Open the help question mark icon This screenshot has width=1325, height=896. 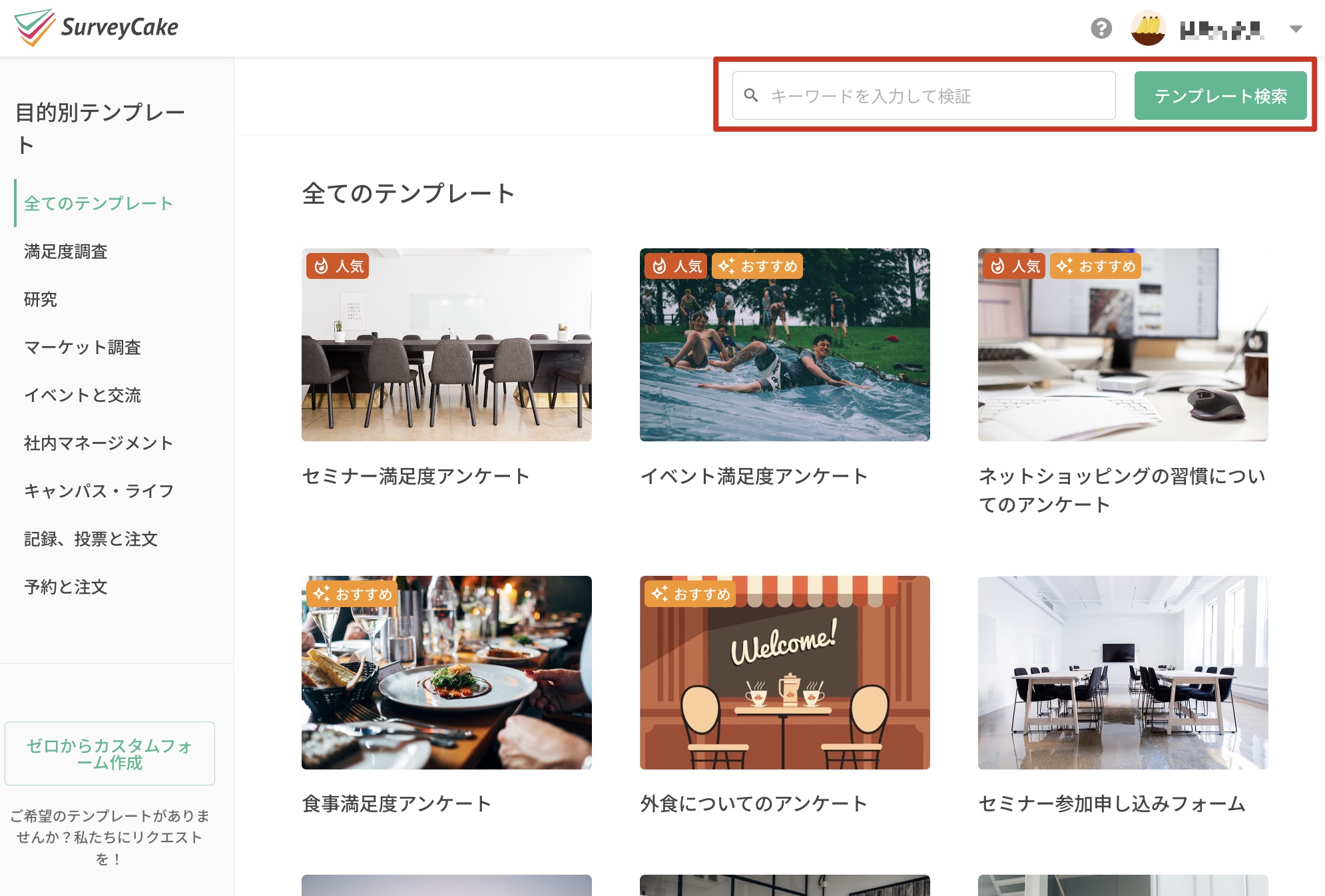tap(1101, 29)
